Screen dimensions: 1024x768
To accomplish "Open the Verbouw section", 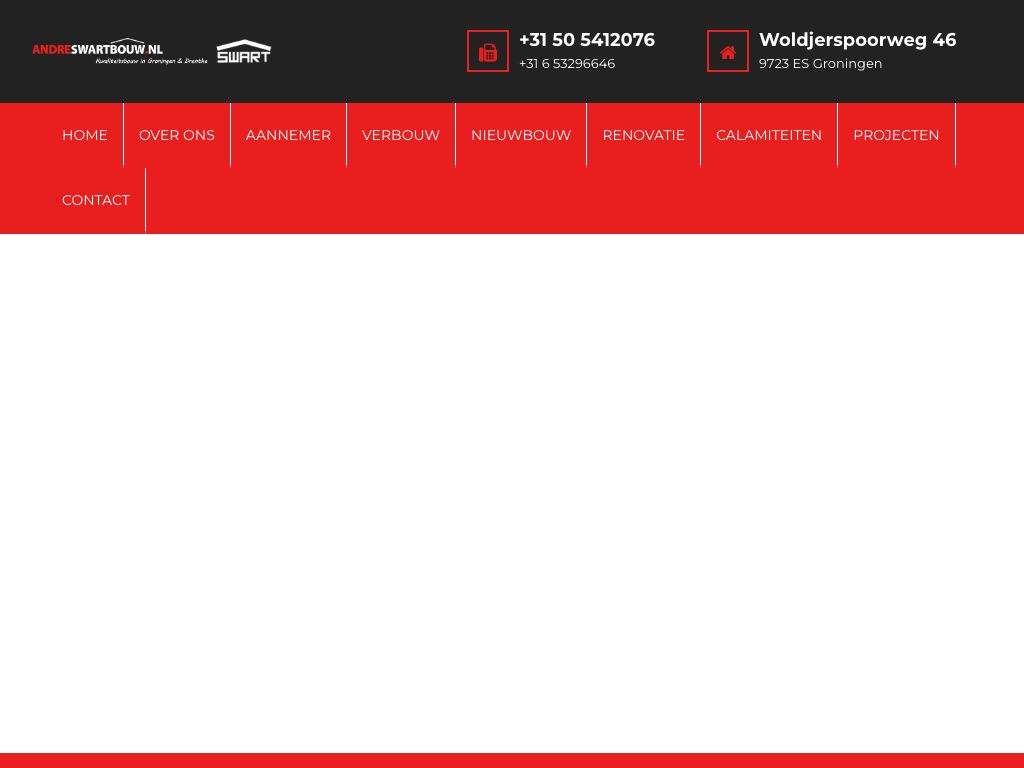I will (x=401, y=135).
